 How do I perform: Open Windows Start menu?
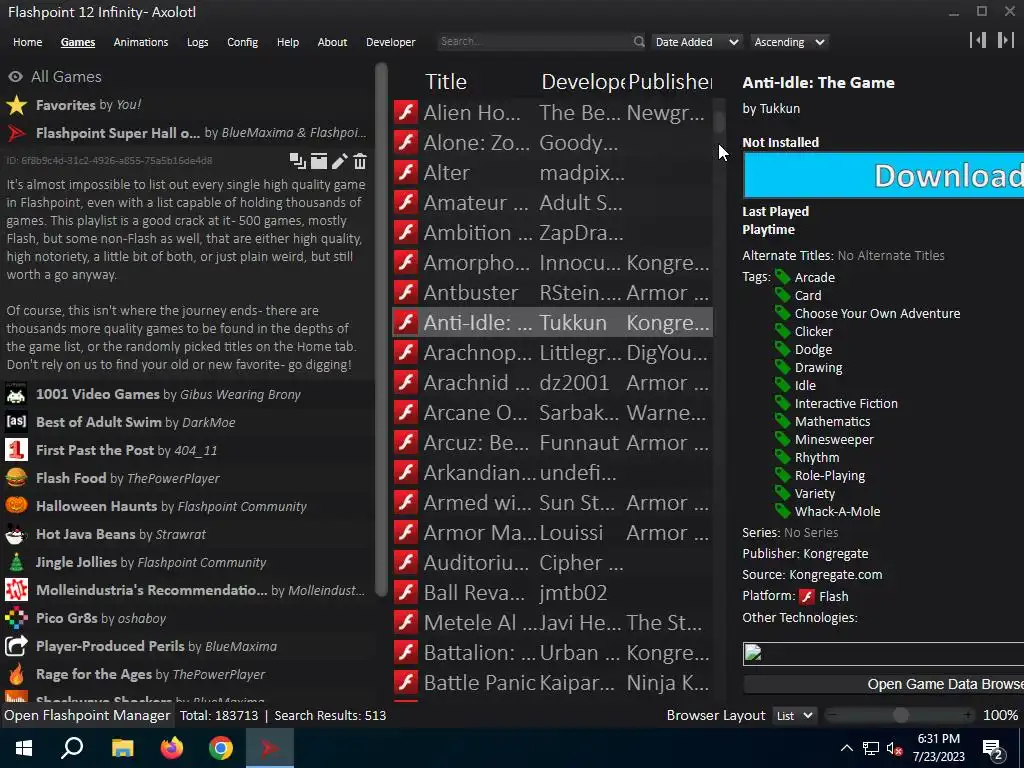pos(24,748)
